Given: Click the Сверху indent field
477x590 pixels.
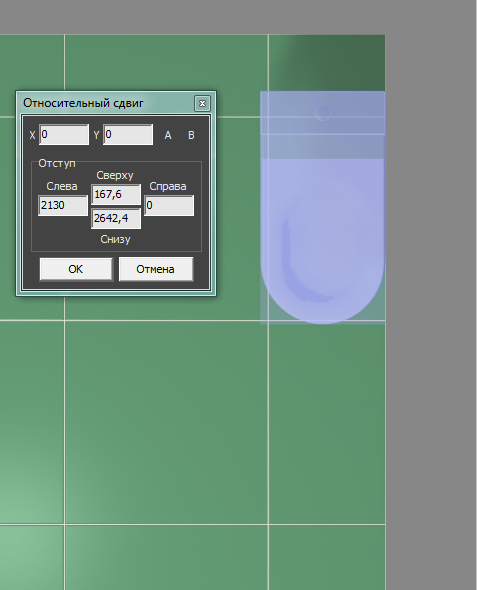Looking at the screenshot, I should tap(116, 195).
